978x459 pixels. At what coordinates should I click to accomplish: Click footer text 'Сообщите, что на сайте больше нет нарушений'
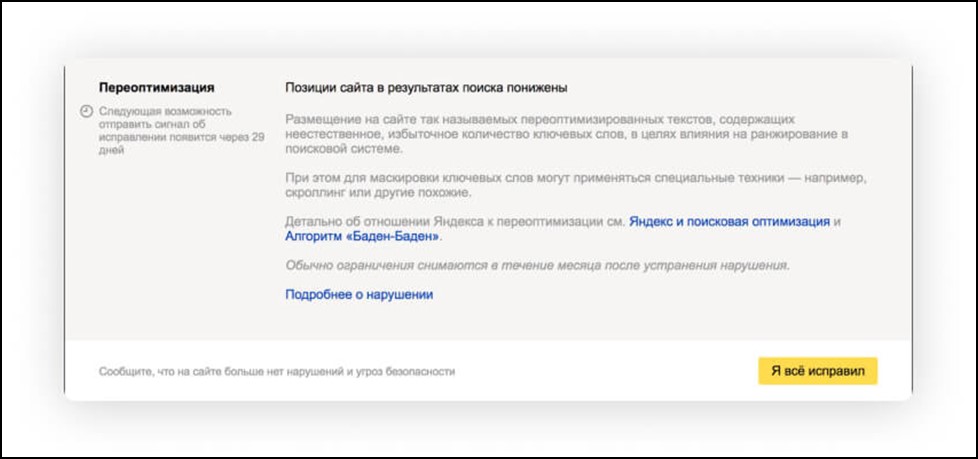pos(277,372)
